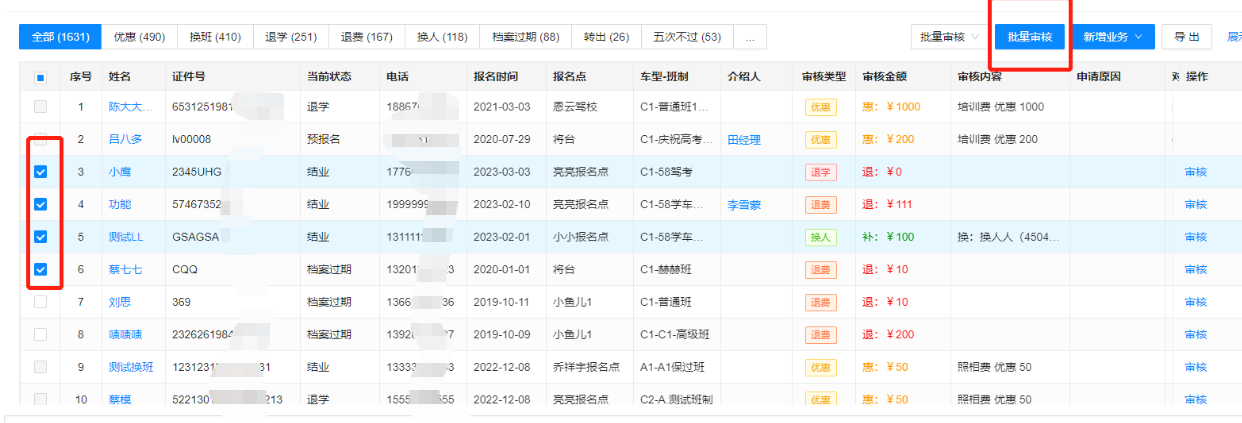Screen dimensions: 1242x423
Task: Open the 批量审核 dropdown selector
Action: click(x=949, y=37)
